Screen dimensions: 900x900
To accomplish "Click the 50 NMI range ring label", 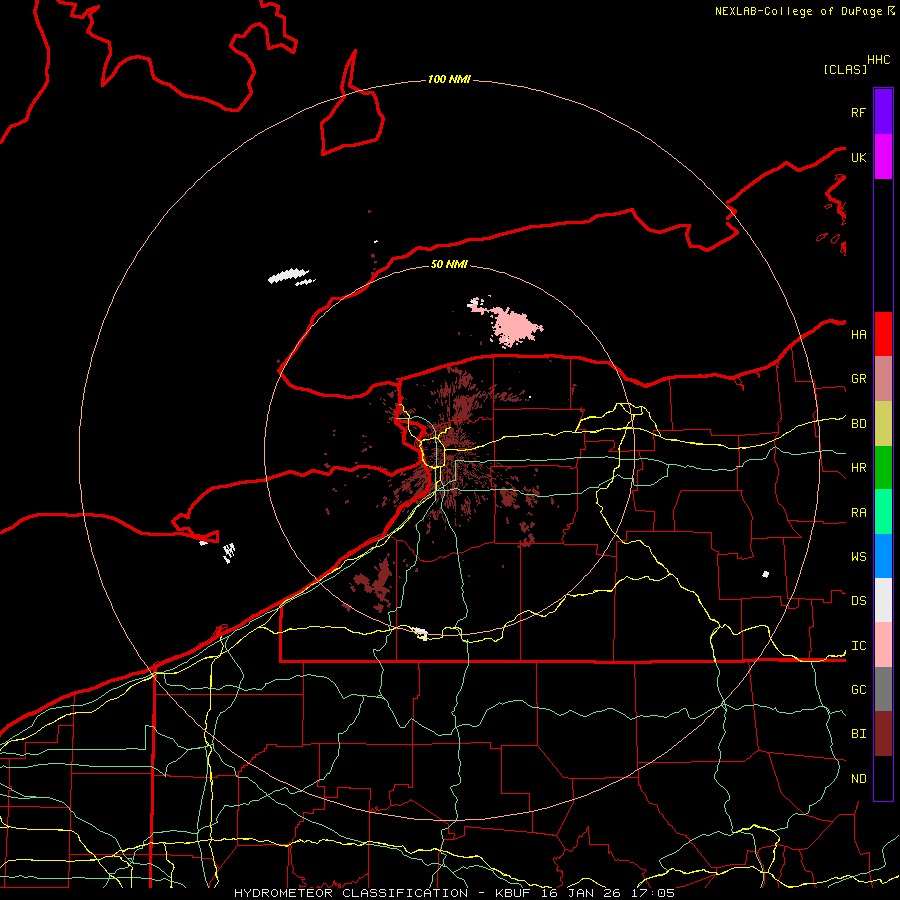I will point(449,264).
